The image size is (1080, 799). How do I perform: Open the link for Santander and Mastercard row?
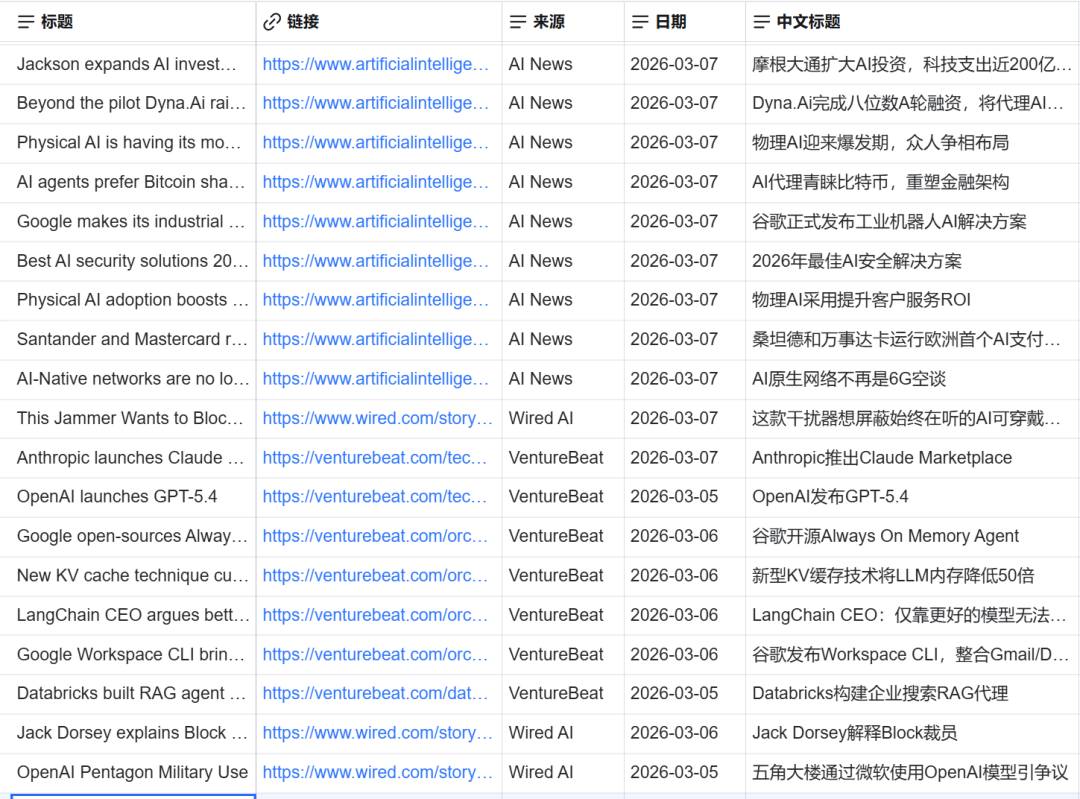(375, 340)
